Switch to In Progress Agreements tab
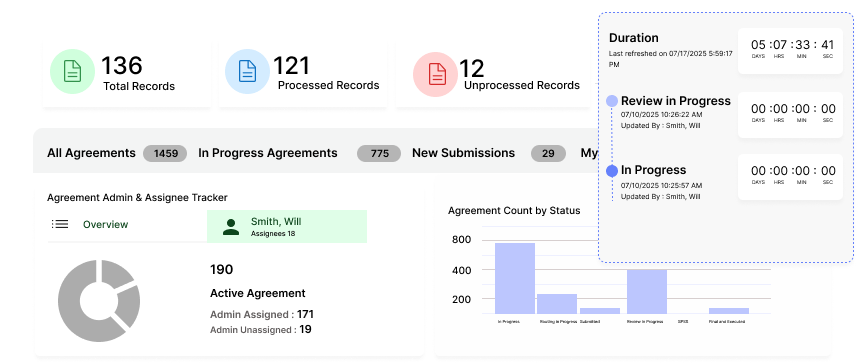 pyautogui.click(x=268, y=153)
